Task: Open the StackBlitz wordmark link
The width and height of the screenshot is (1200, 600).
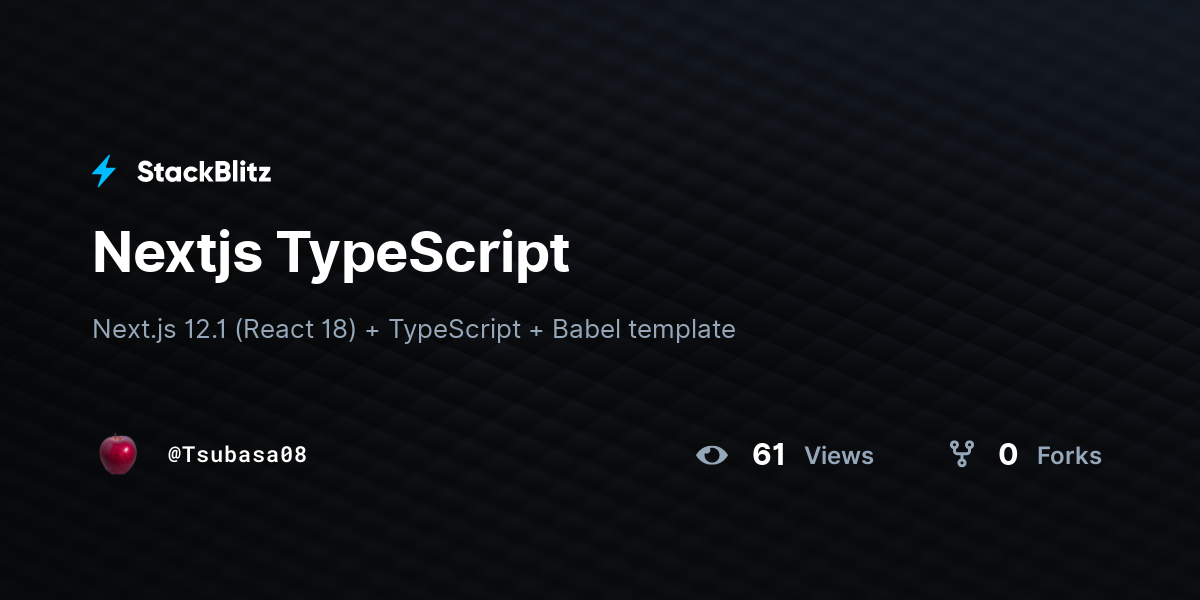Action: coord(204,172)
